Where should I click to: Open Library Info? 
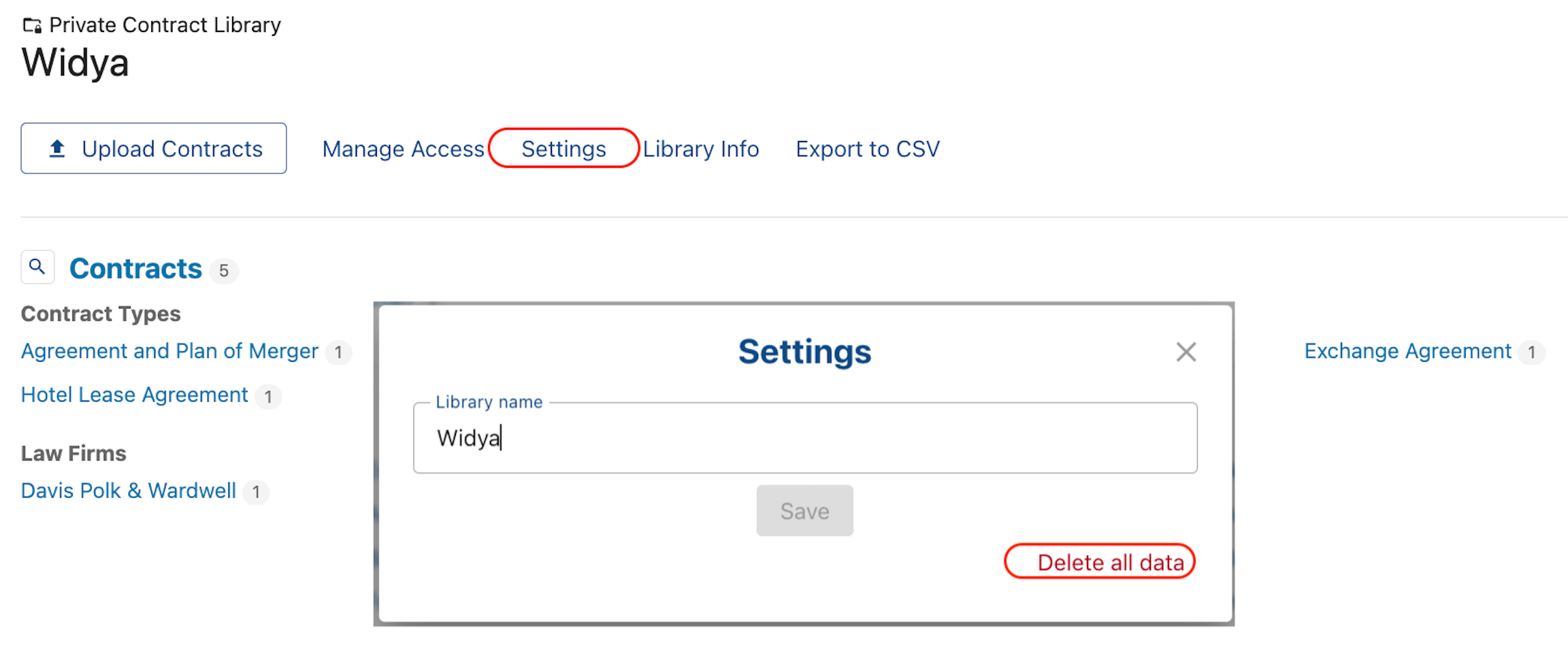click(x=701, y=149)
